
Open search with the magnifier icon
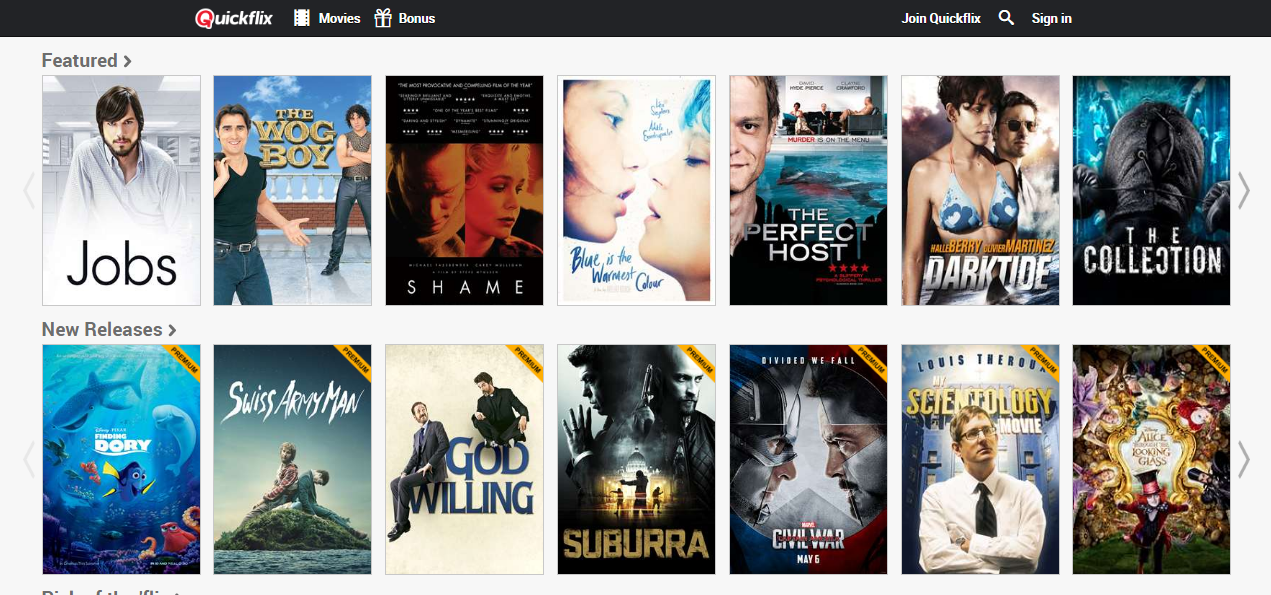pos(1006,18)
